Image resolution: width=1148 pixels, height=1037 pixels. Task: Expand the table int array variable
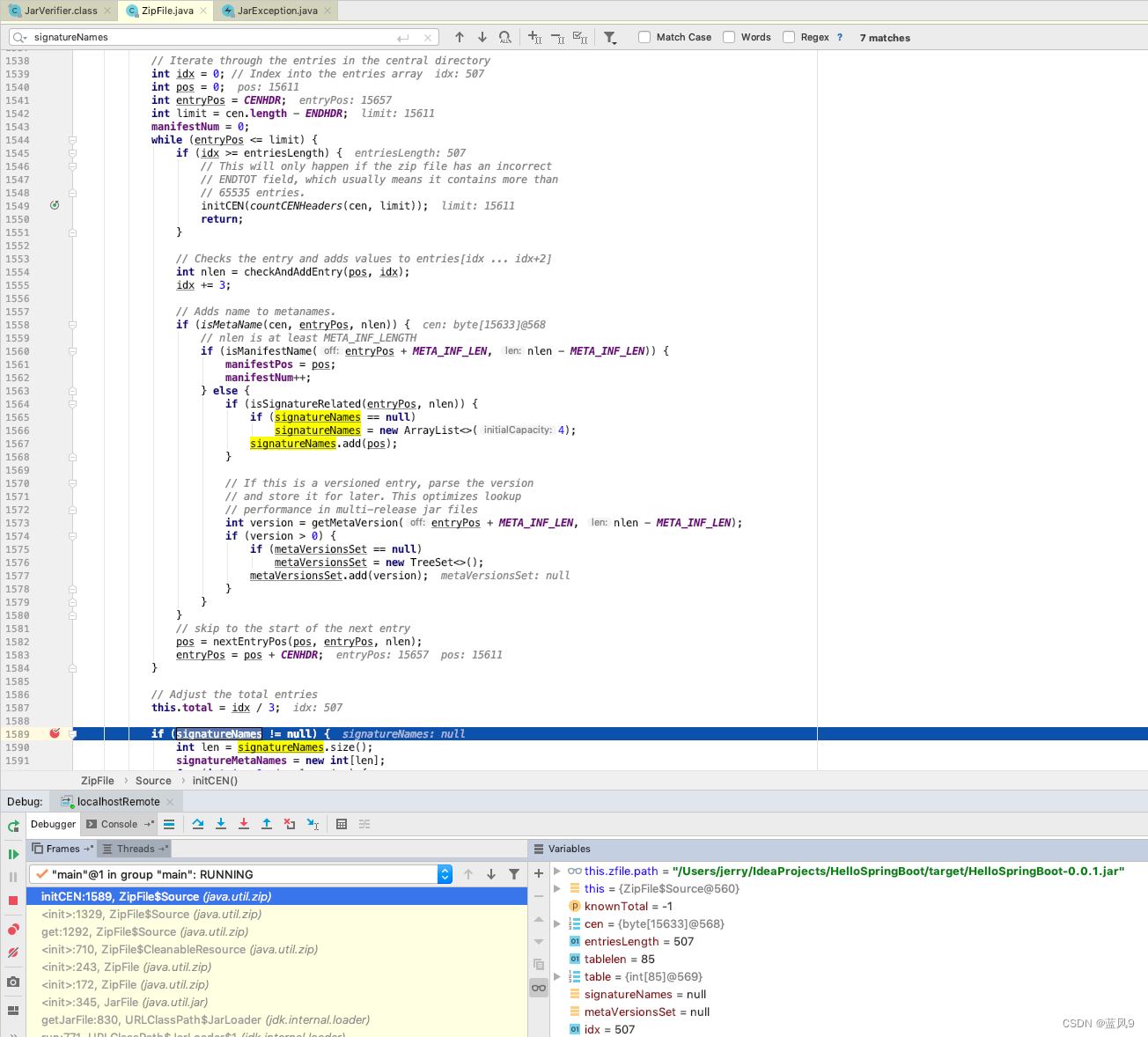point(556,976)
